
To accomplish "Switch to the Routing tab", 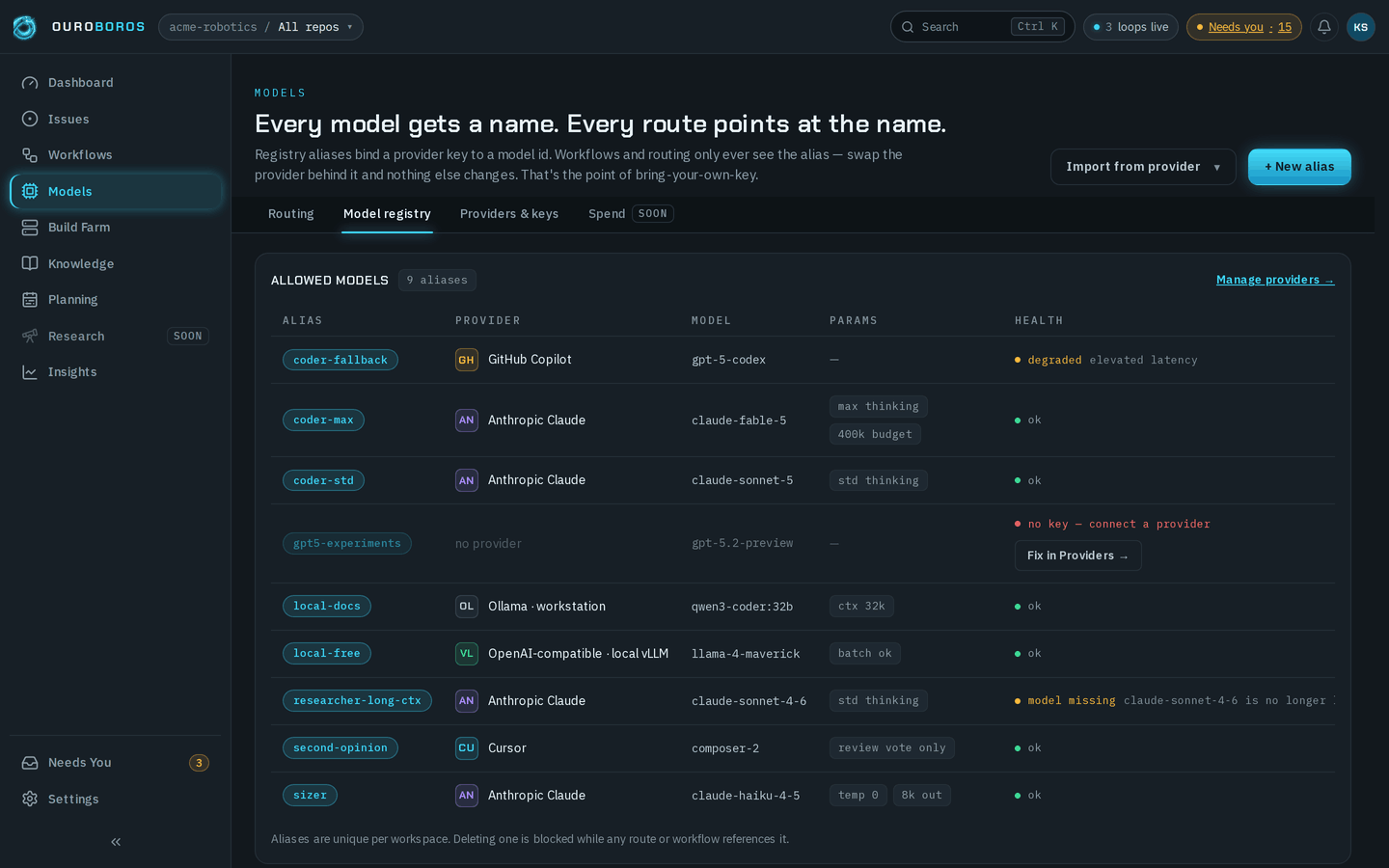I will tap(291, 214).
